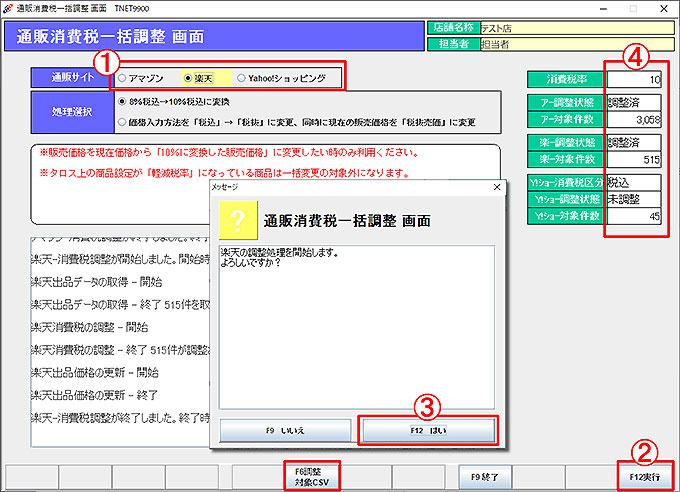
Task: Close the TNET9900 window
Action: click(x=664, y=9)
